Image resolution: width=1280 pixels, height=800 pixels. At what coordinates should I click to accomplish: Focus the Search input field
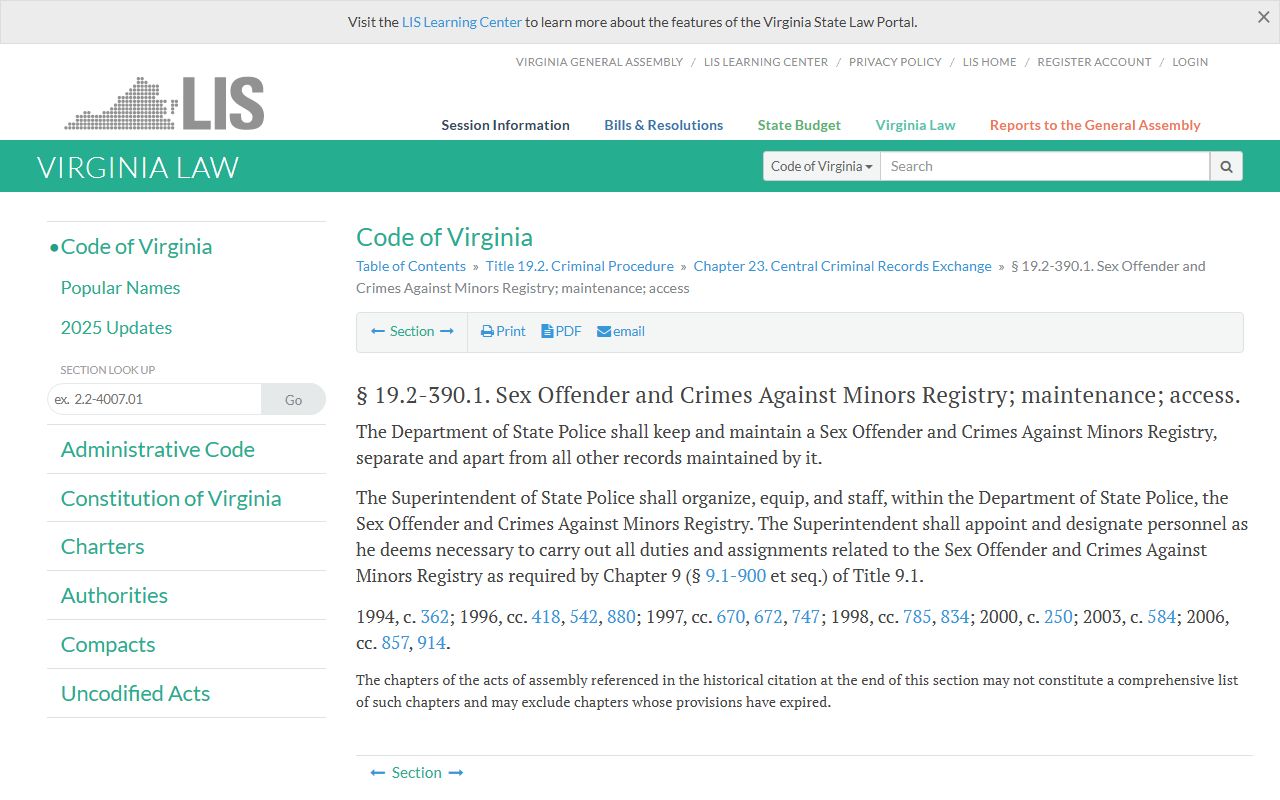[1045, 166]
